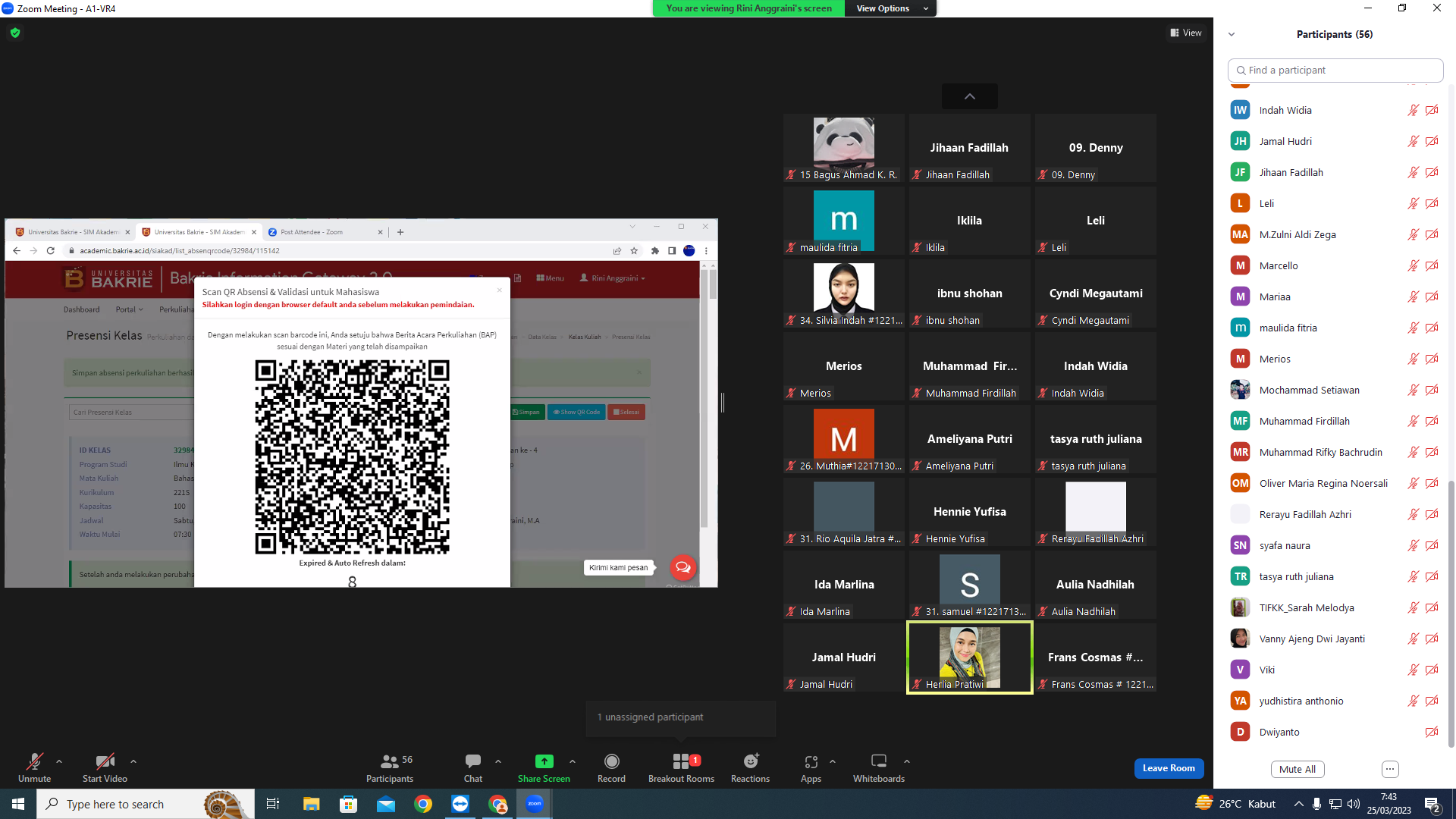Toggle video icon for Jamal Hudri in participants list
Image resolution: width=1456 pixels, height=819 pixels.
pyautogui.click(x=1432, y=141)
